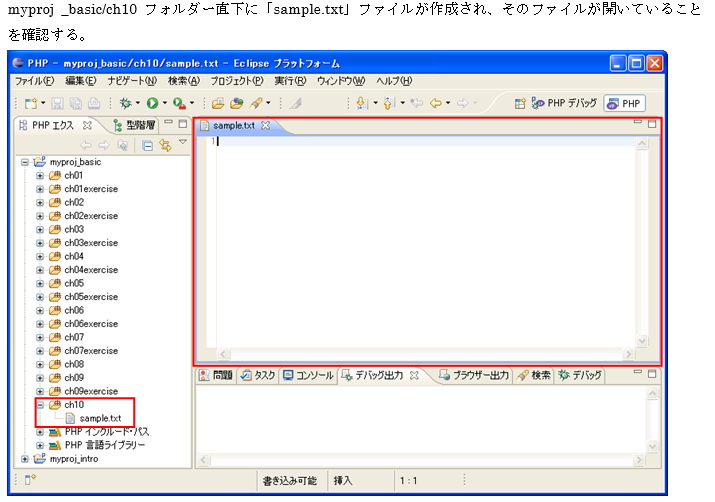
Task: Switch to the bottom panel 検索 tab
Action: click(x=534, y=375)
